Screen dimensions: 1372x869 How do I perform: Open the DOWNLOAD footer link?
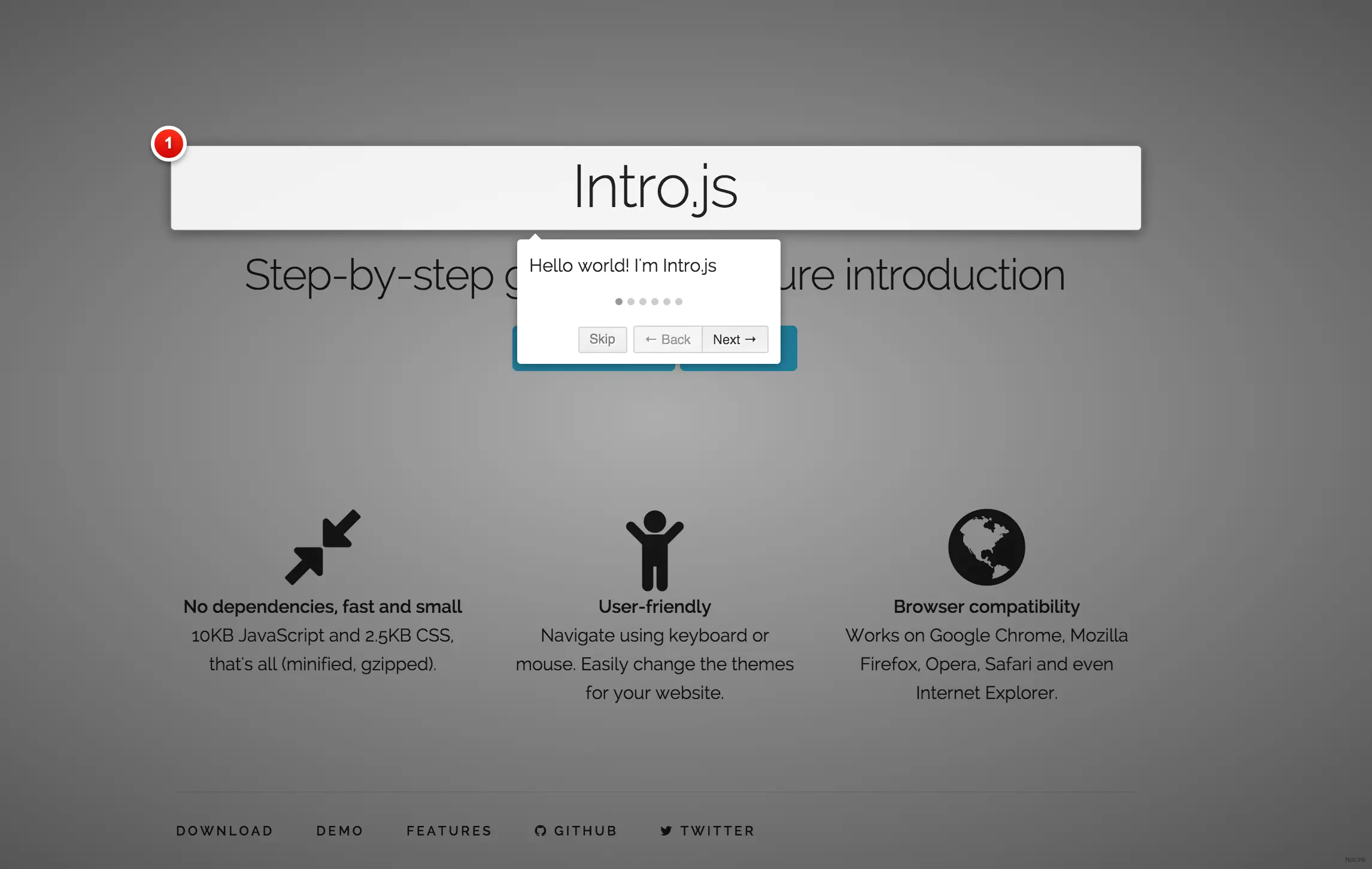click(224, 831)
